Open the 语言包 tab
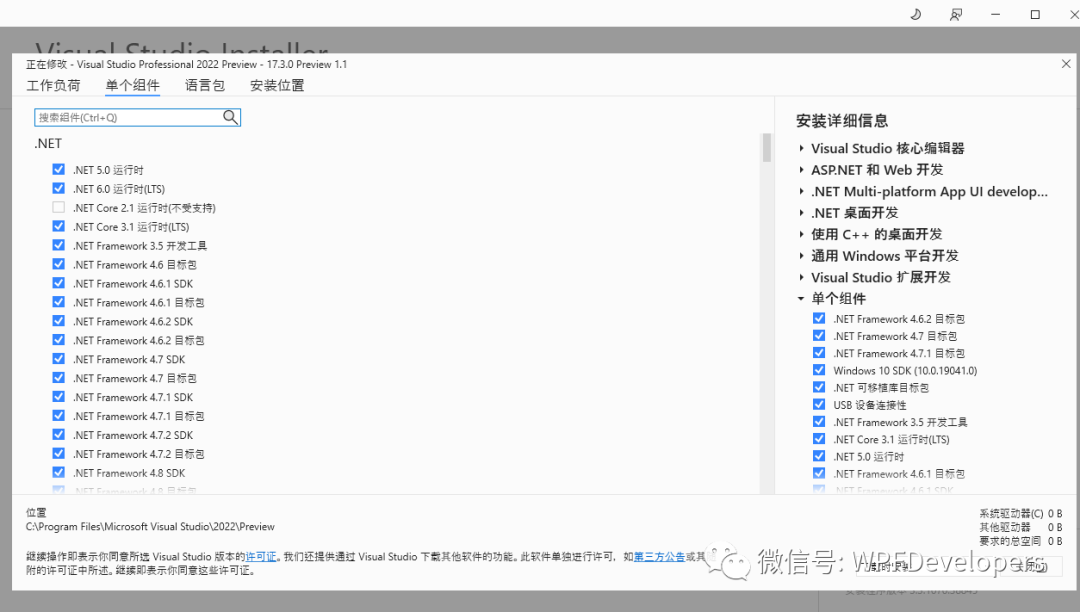This screenshot has height=612, width=1080. pyautogui.click(x=205, y=85)
